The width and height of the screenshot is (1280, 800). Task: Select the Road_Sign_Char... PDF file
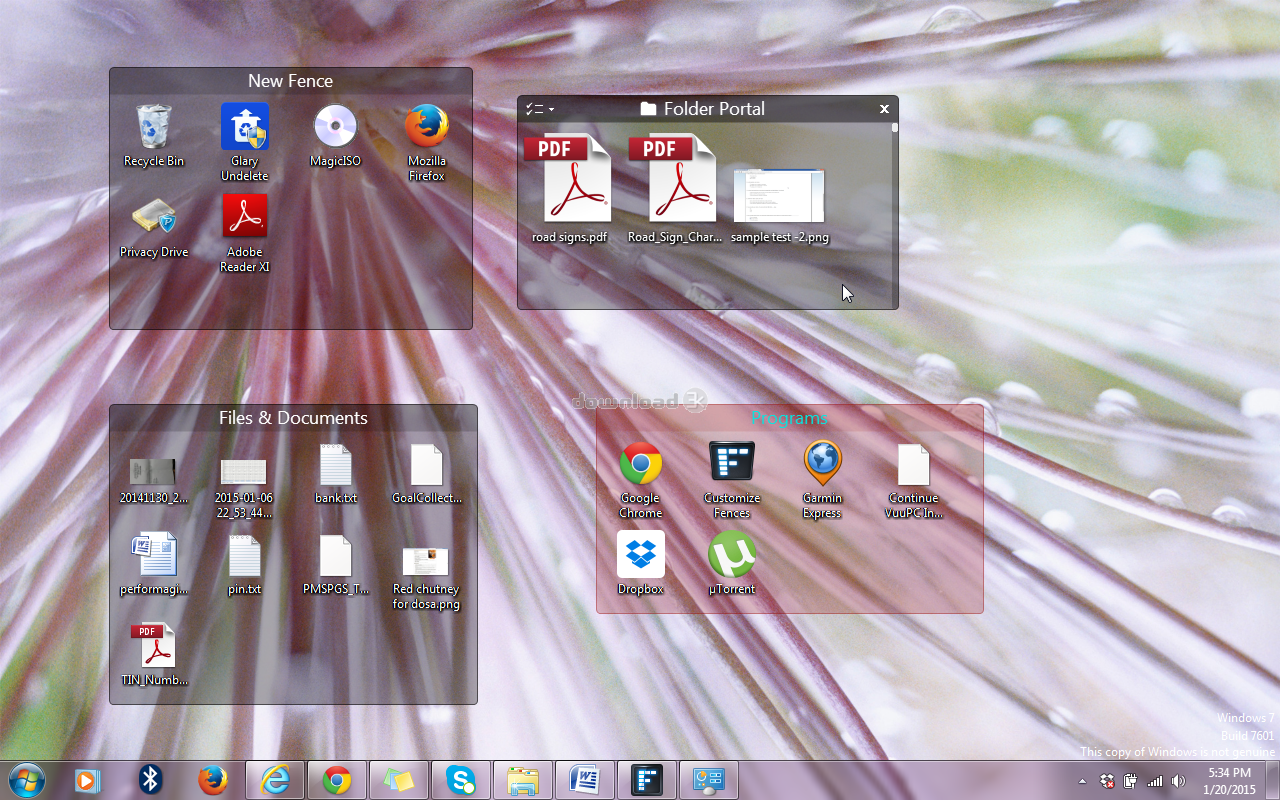[675, 190]
